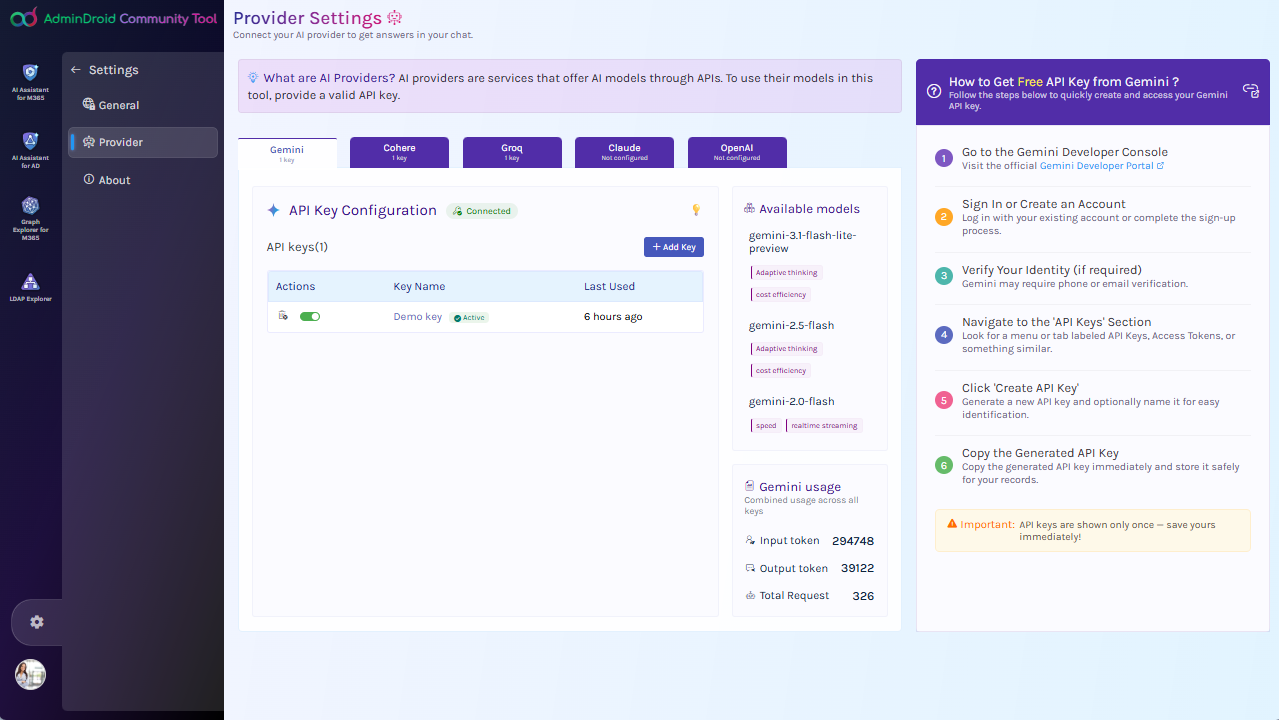Image resolution: width=1279 pixels, height=720 pixels.
Task: Open the Gemini Developer Portal link
Action: coord(1100,166)
